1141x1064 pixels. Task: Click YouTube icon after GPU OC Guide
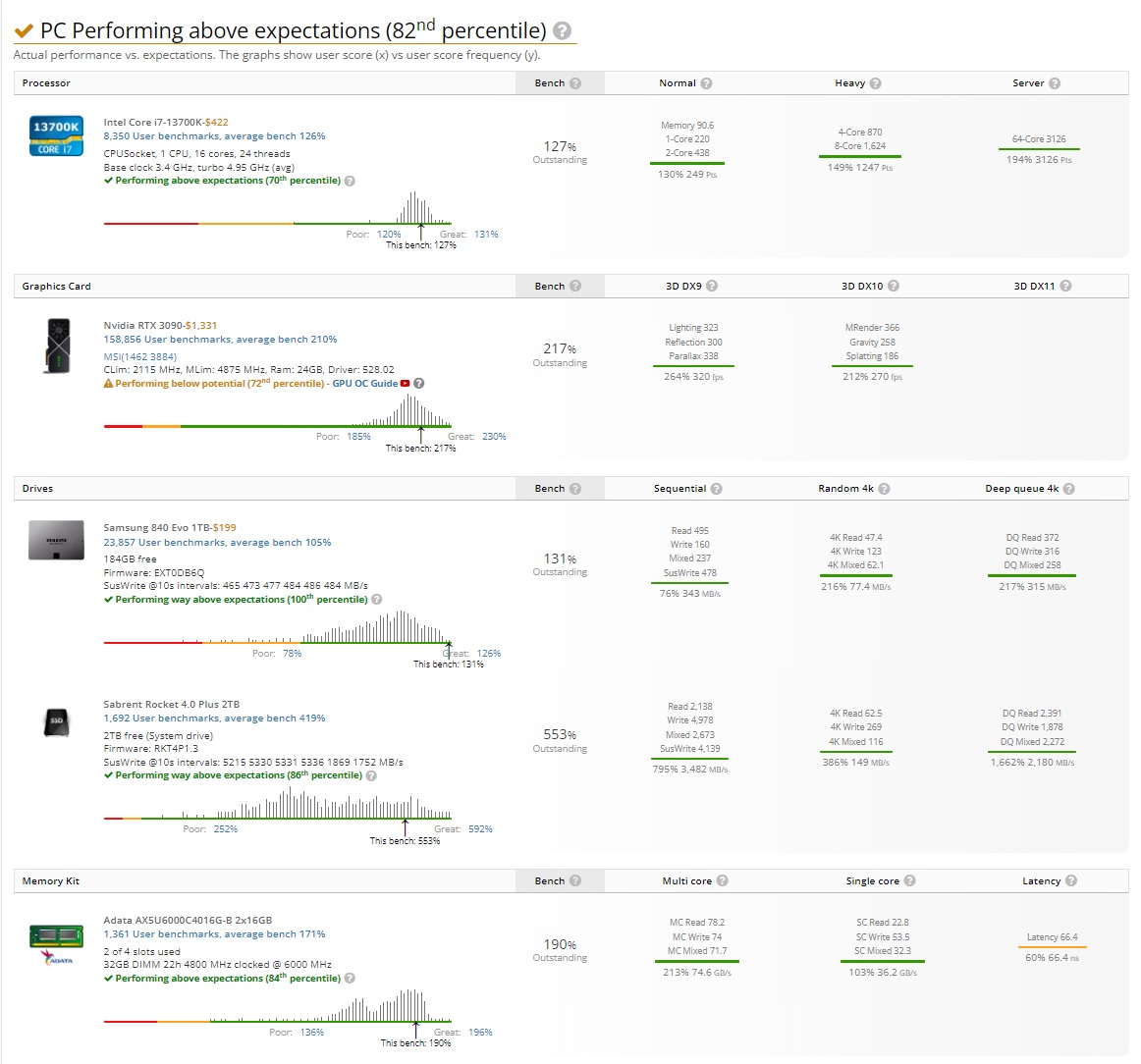click(406, 383)
